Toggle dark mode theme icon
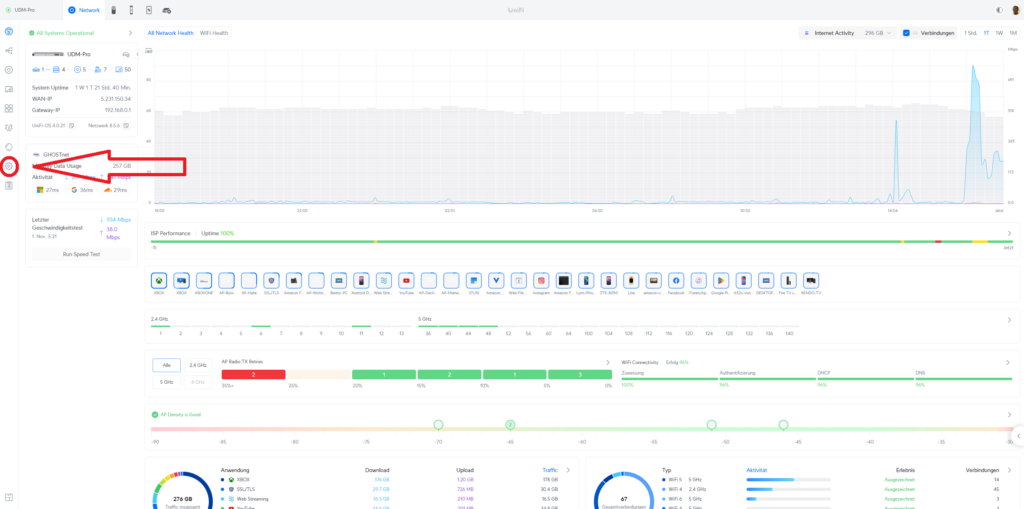Viewport: 1024px width, 509px height. tap(999, 9)
